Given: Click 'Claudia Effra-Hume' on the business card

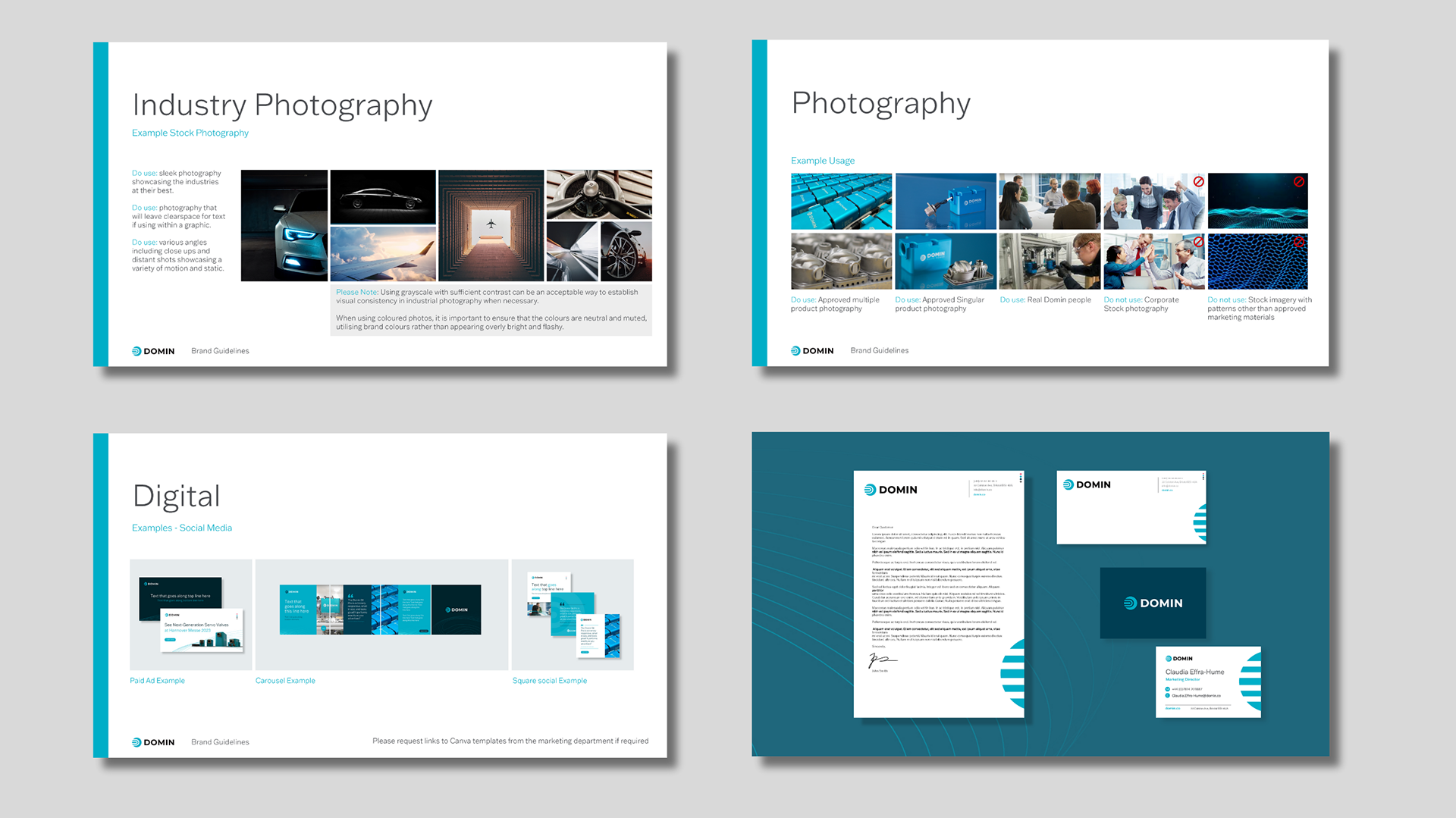Looking at the screenshot, I should click(1194, 672).
